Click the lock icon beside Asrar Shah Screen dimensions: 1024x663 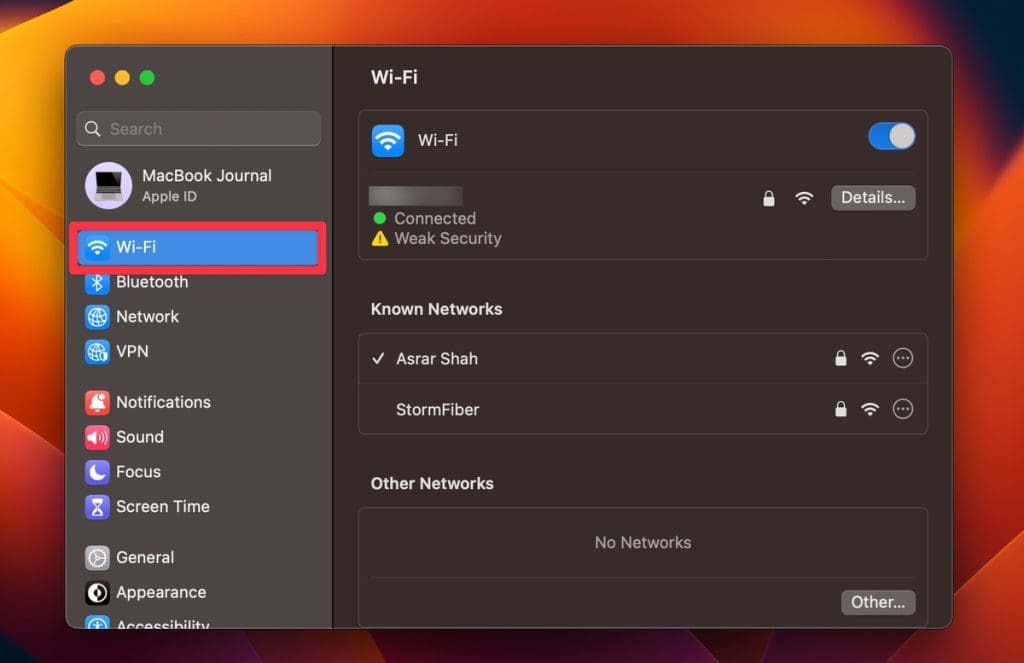840,358
